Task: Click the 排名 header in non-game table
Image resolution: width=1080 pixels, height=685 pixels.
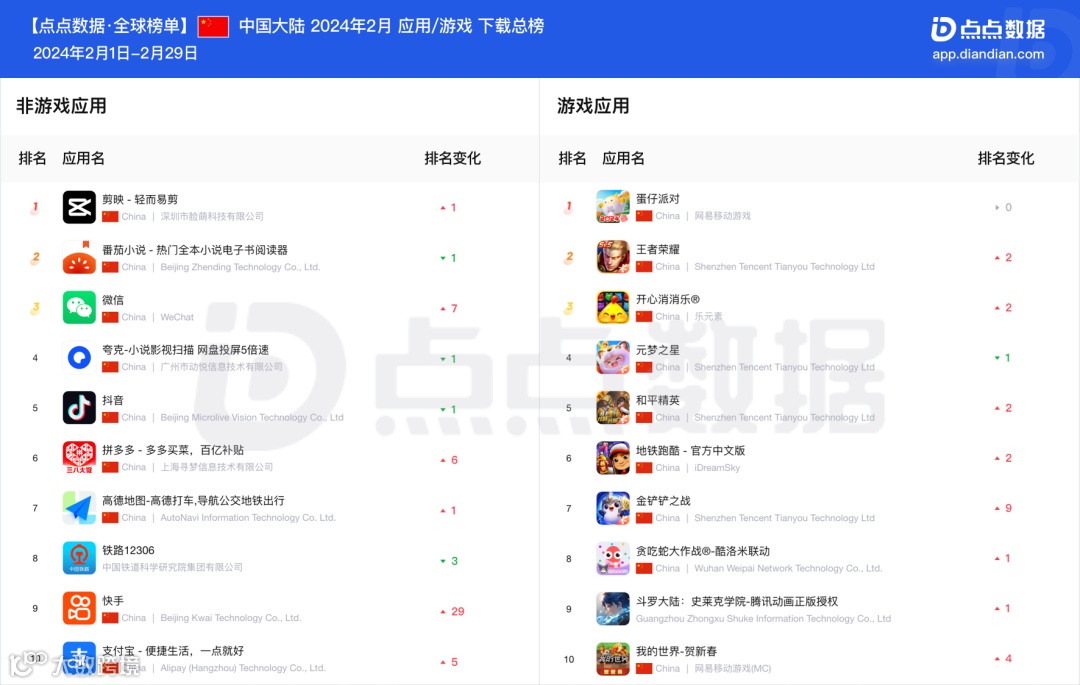Action: (32, 158)
